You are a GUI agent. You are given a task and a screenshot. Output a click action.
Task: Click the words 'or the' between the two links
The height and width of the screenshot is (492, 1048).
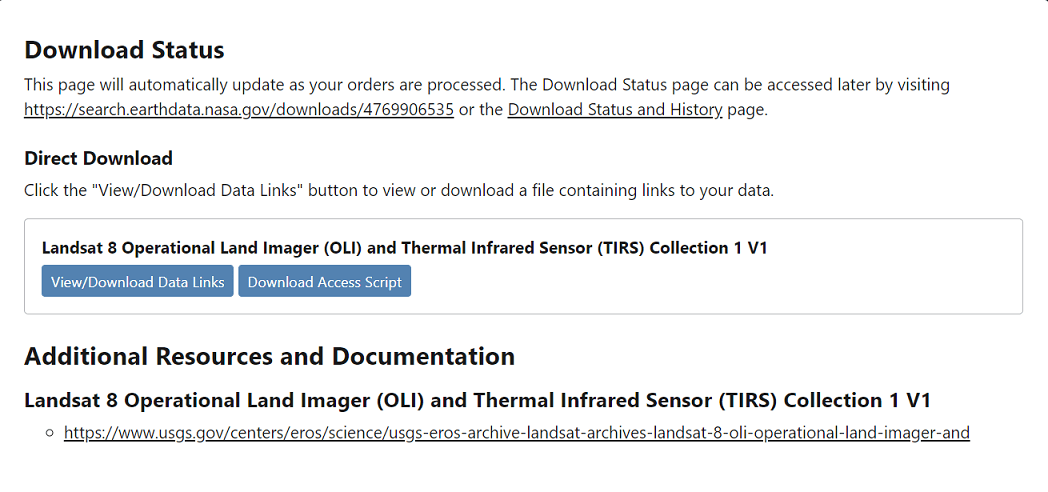[x=481, y=110]
